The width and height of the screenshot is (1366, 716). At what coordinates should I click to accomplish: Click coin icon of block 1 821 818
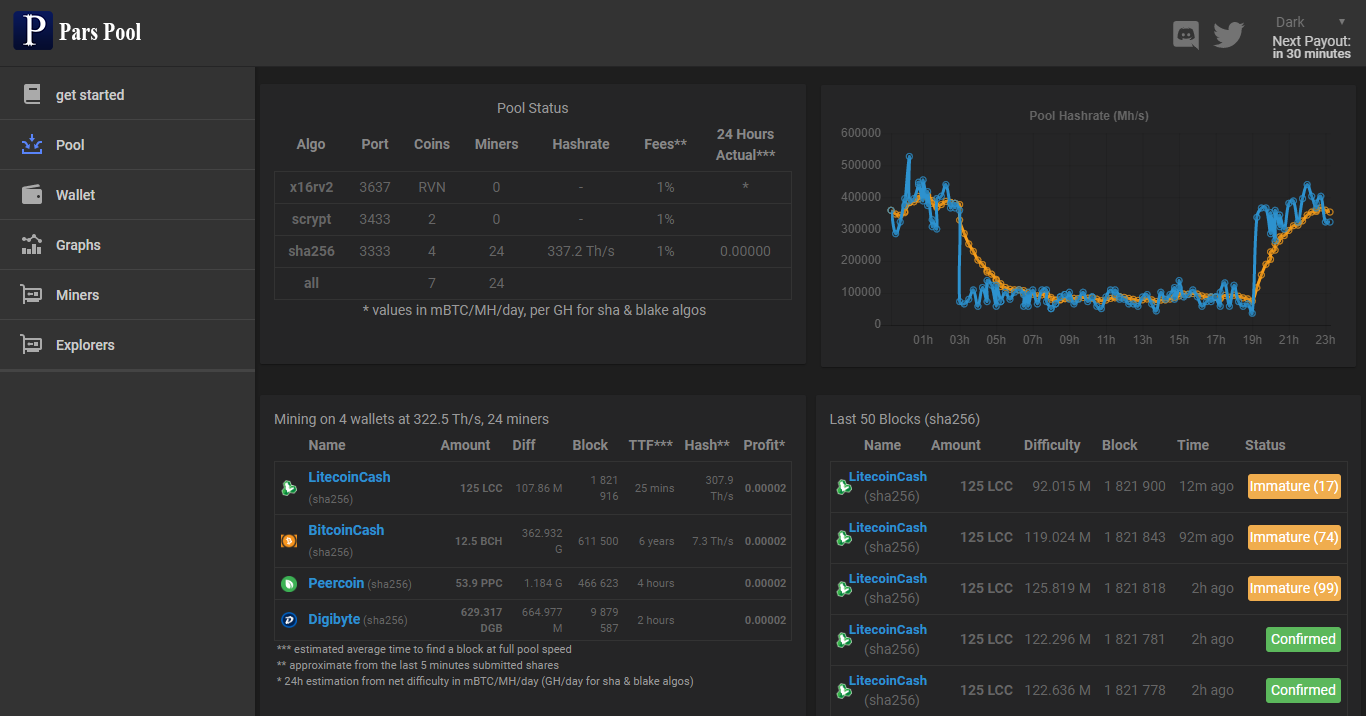click(844, 589)
